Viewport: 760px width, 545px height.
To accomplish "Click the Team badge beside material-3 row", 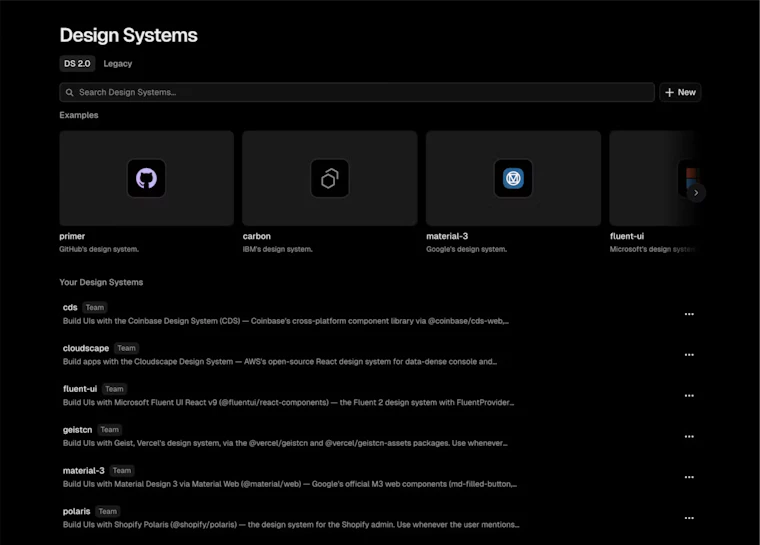I will pos(122,470).
